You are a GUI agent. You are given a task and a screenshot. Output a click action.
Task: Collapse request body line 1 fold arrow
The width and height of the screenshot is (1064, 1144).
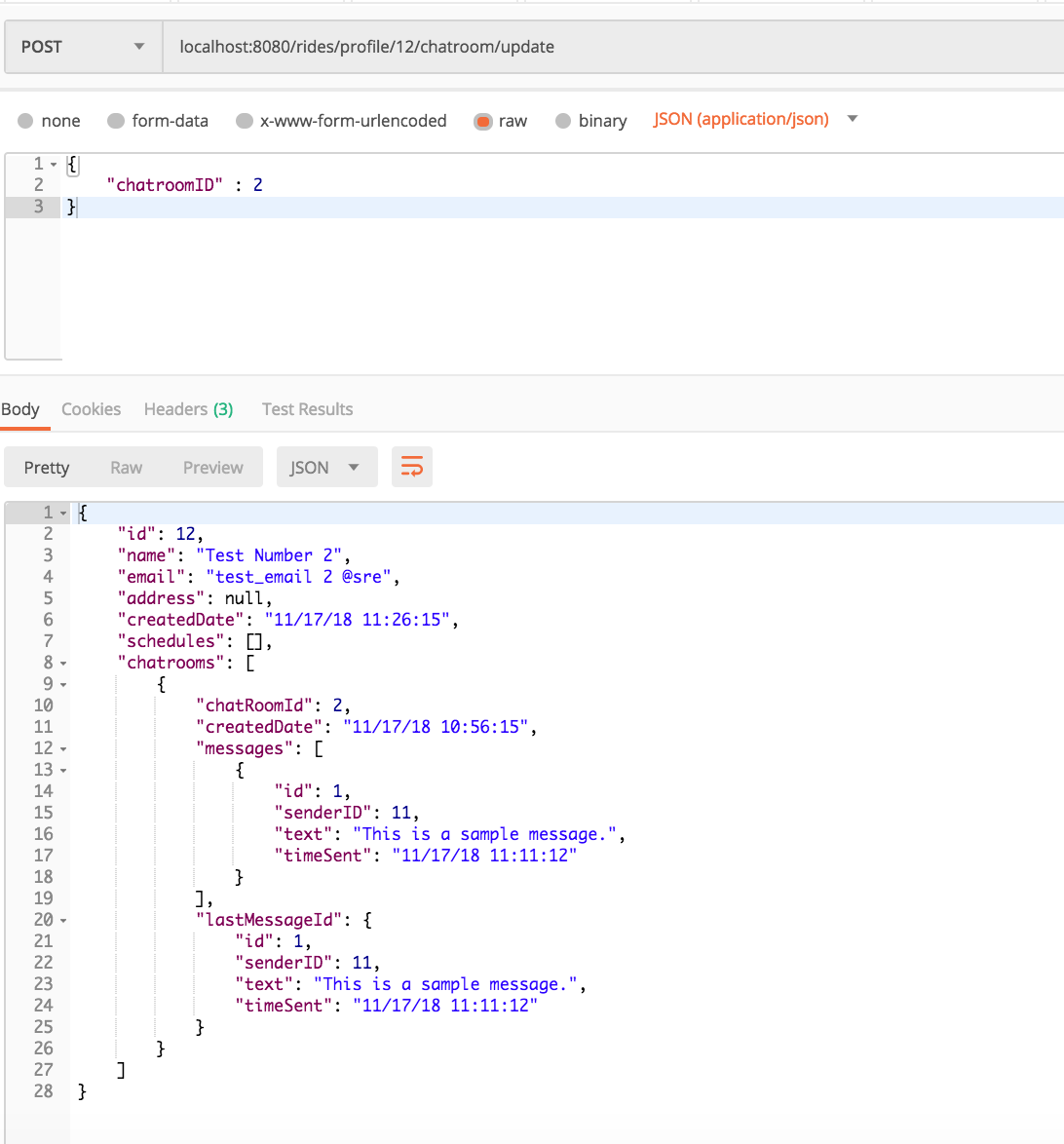(54, 165)
